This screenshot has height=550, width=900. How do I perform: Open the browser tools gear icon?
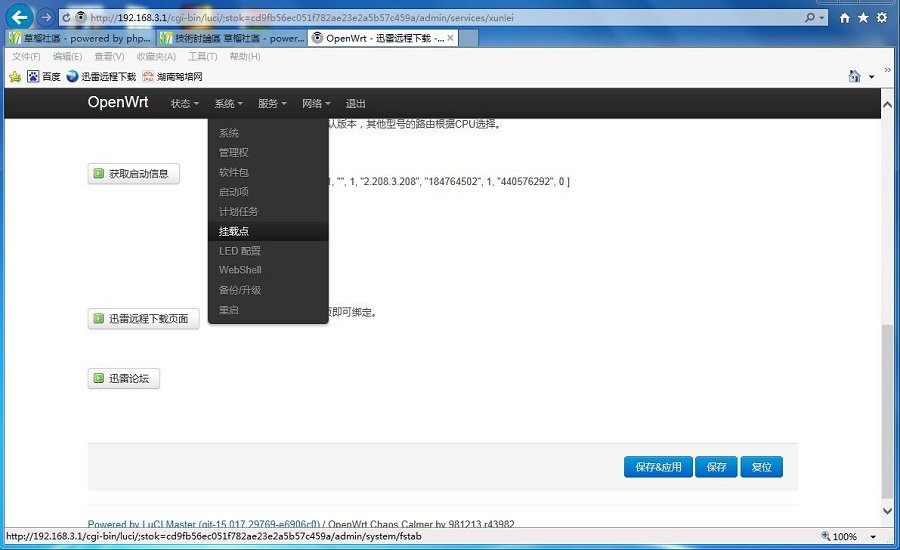881,18
